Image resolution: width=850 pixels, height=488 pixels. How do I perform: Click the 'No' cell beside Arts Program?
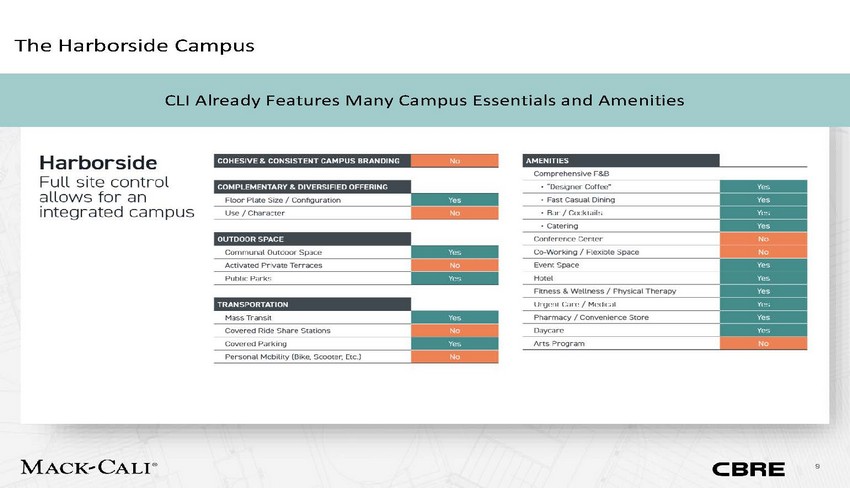click(x=763, y=343)
